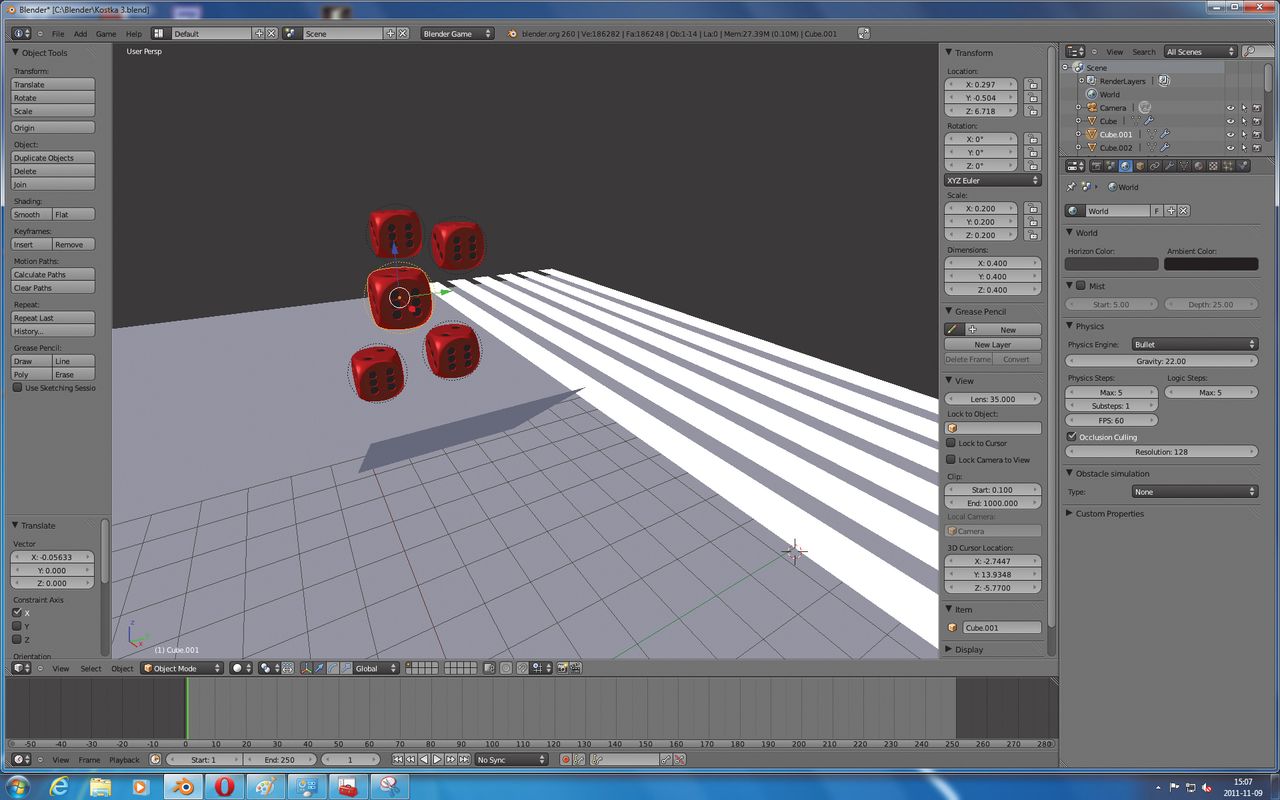1280x800 pixels.
Task: Open the Object properties cube tab
Action: (x=1140, y=166)
